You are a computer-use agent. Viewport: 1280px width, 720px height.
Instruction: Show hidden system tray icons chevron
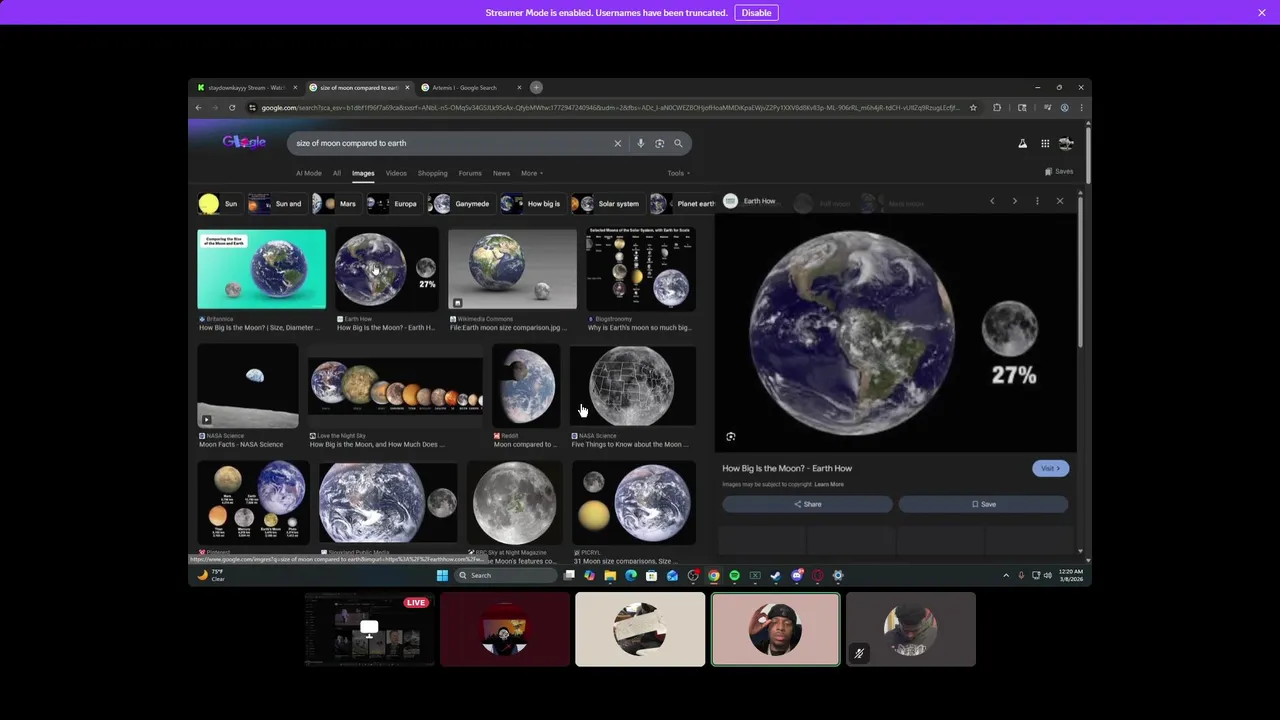click(x=1006, y=575)
